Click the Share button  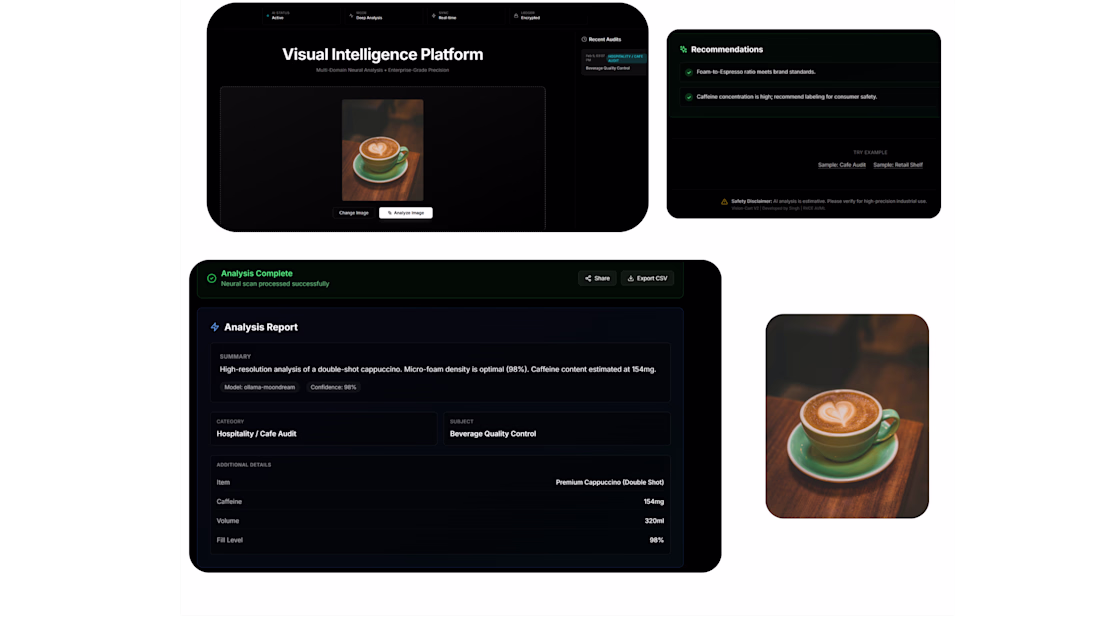coord(597,279)
